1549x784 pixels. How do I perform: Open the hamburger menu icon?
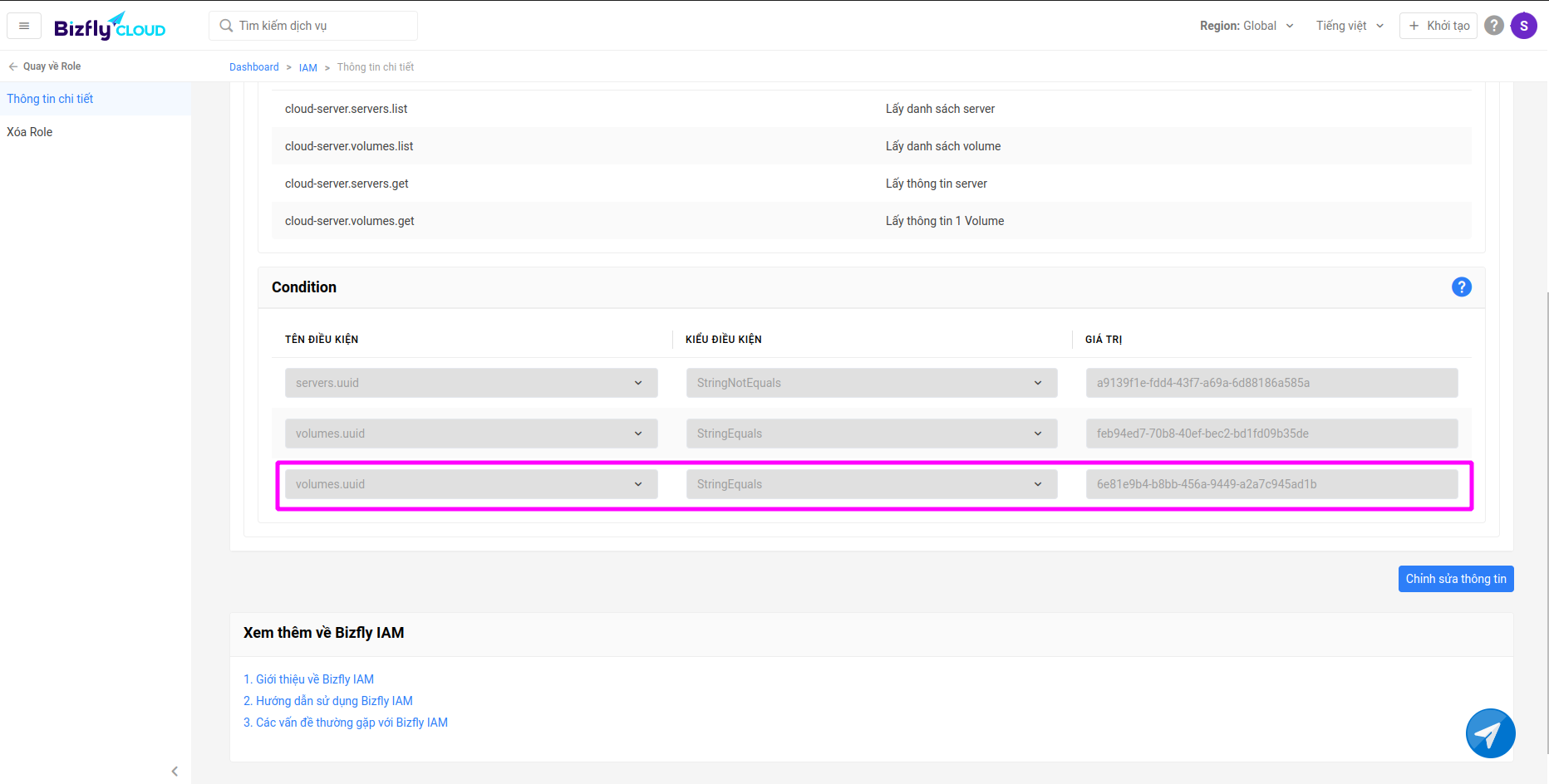(24, 26)
